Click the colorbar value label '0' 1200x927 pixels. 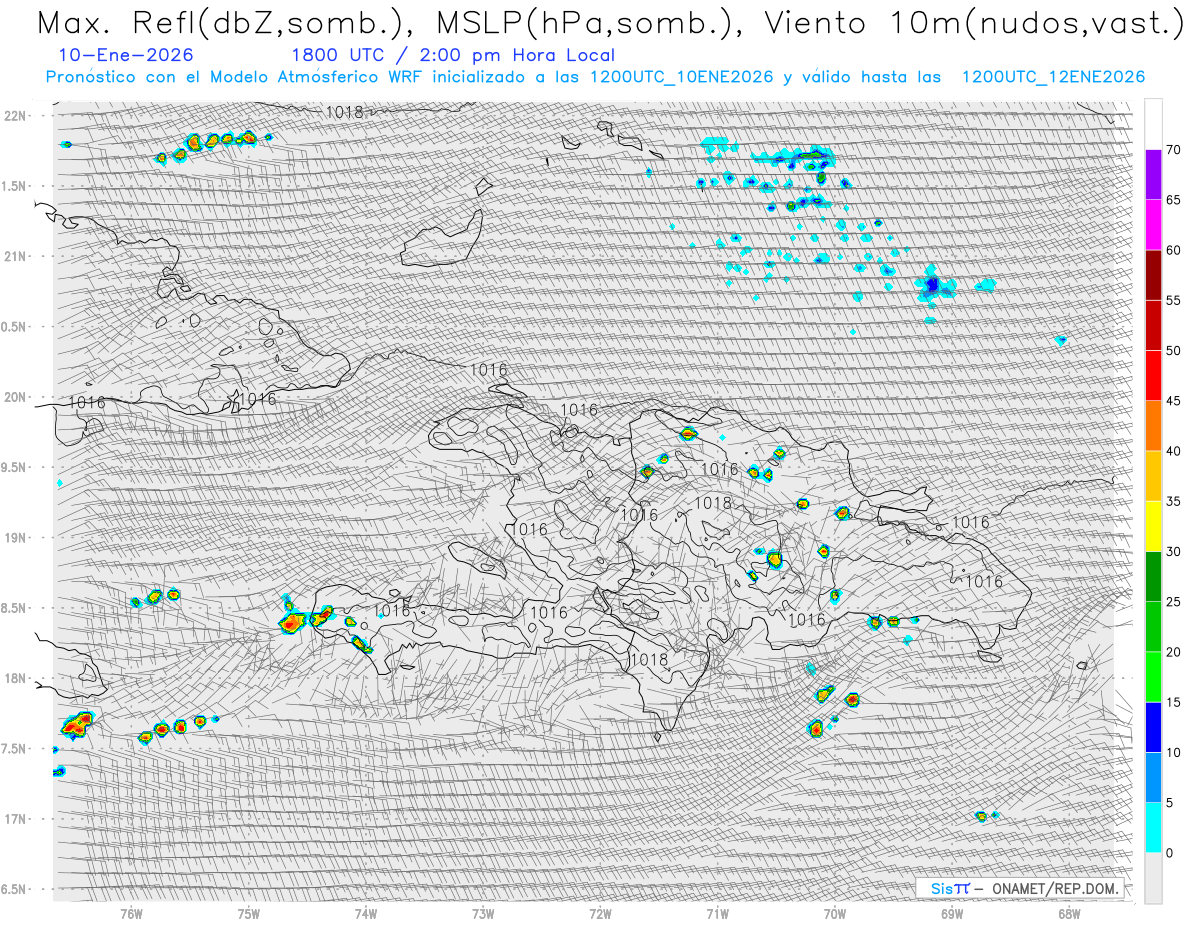pos(1169,853)
